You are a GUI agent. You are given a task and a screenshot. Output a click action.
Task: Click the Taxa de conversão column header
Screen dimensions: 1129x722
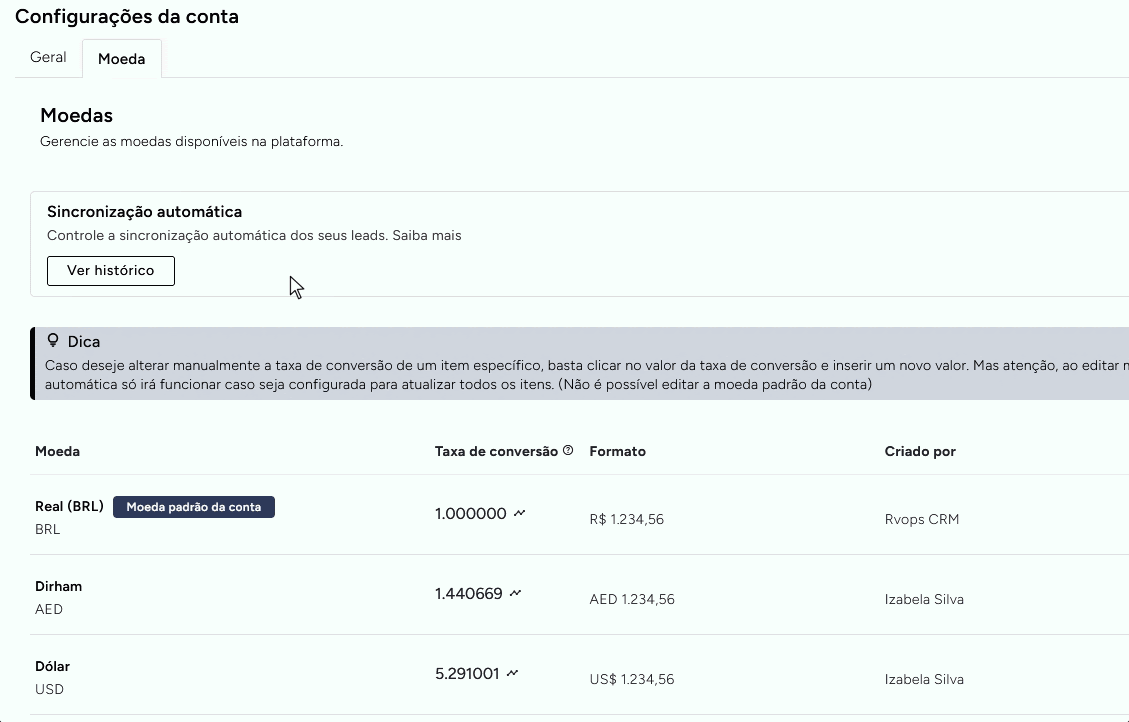[x=497, y=451]
